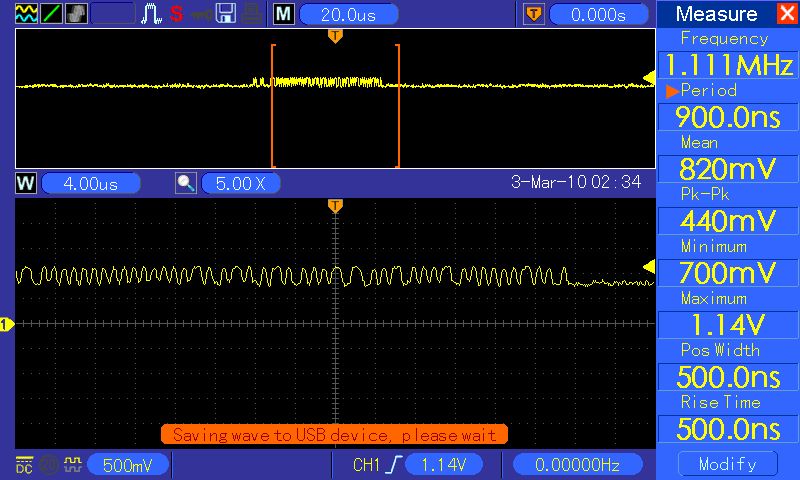This screenshot has height=480, width=800.
Task: Open the 500mV vertical scale field
Action: pyautogui.click(x=128, y=465)
